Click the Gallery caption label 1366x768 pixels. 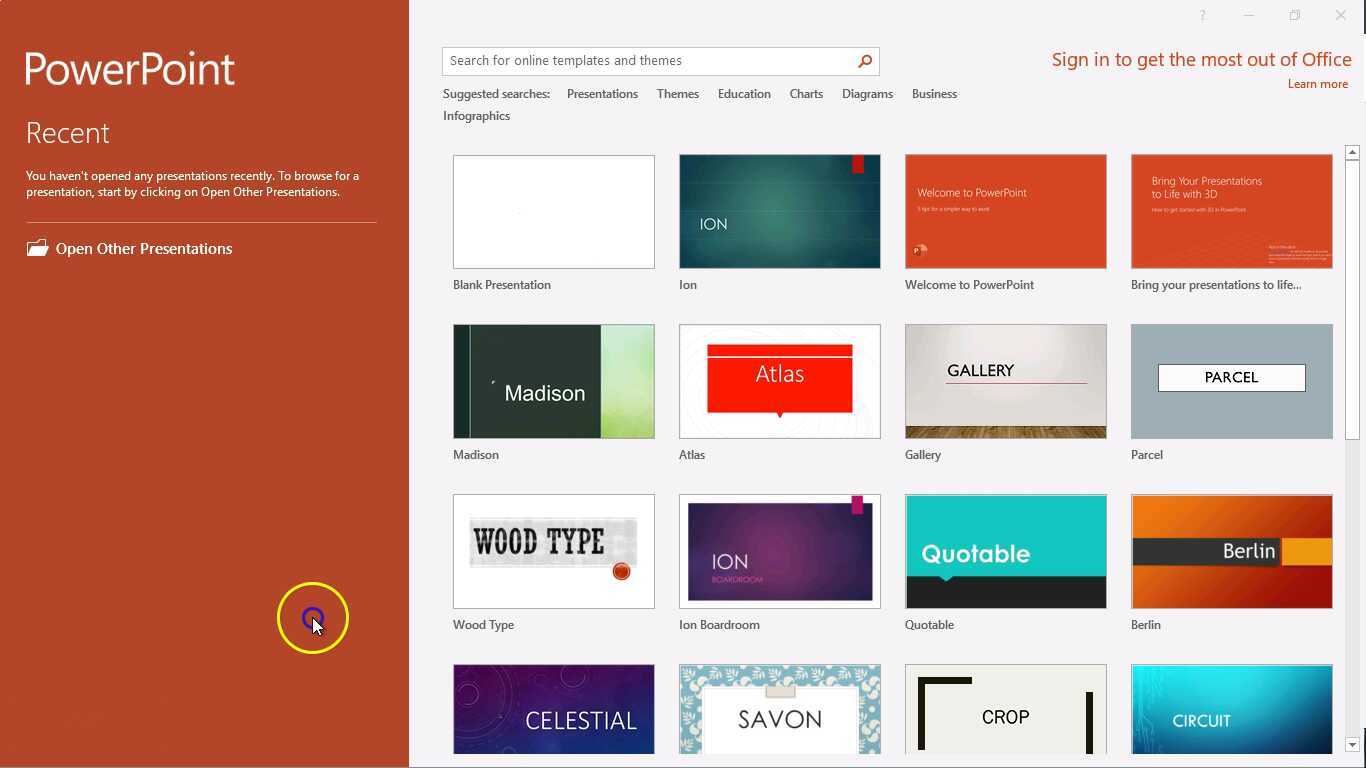click(923, 455)
